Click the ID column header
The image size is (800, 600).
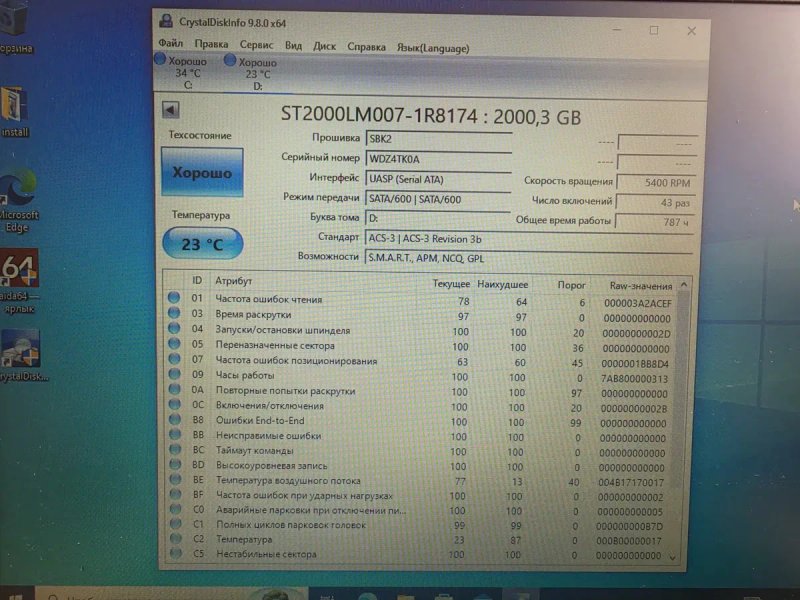coord(197,280)
